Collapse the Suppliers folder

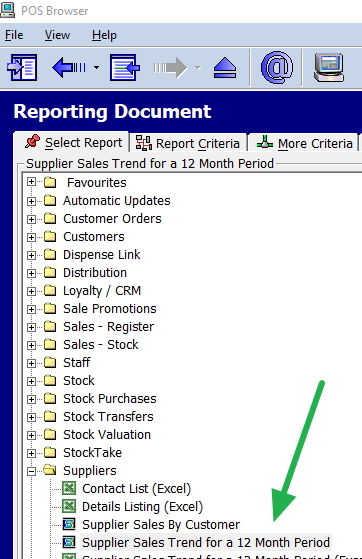(x=31, y=471)
